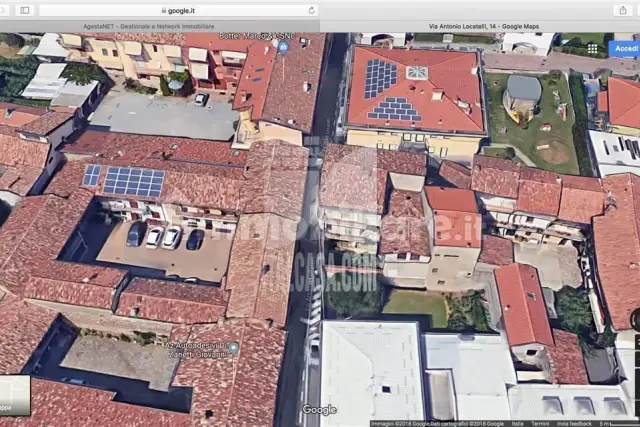Open the Google apps grid icon
Image resolution: width=640 pixels, height=427 pixels.
593,49
